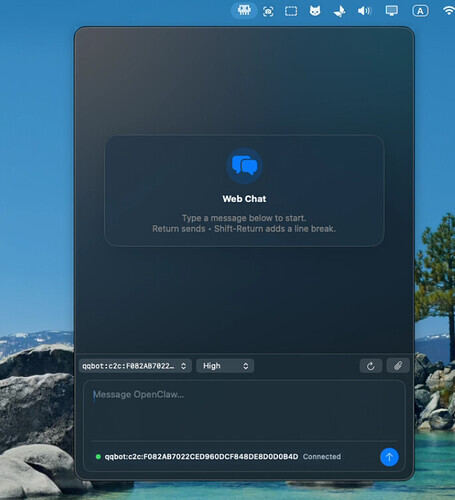
Task: Open the input source A indicator
Action: (420, 11)
